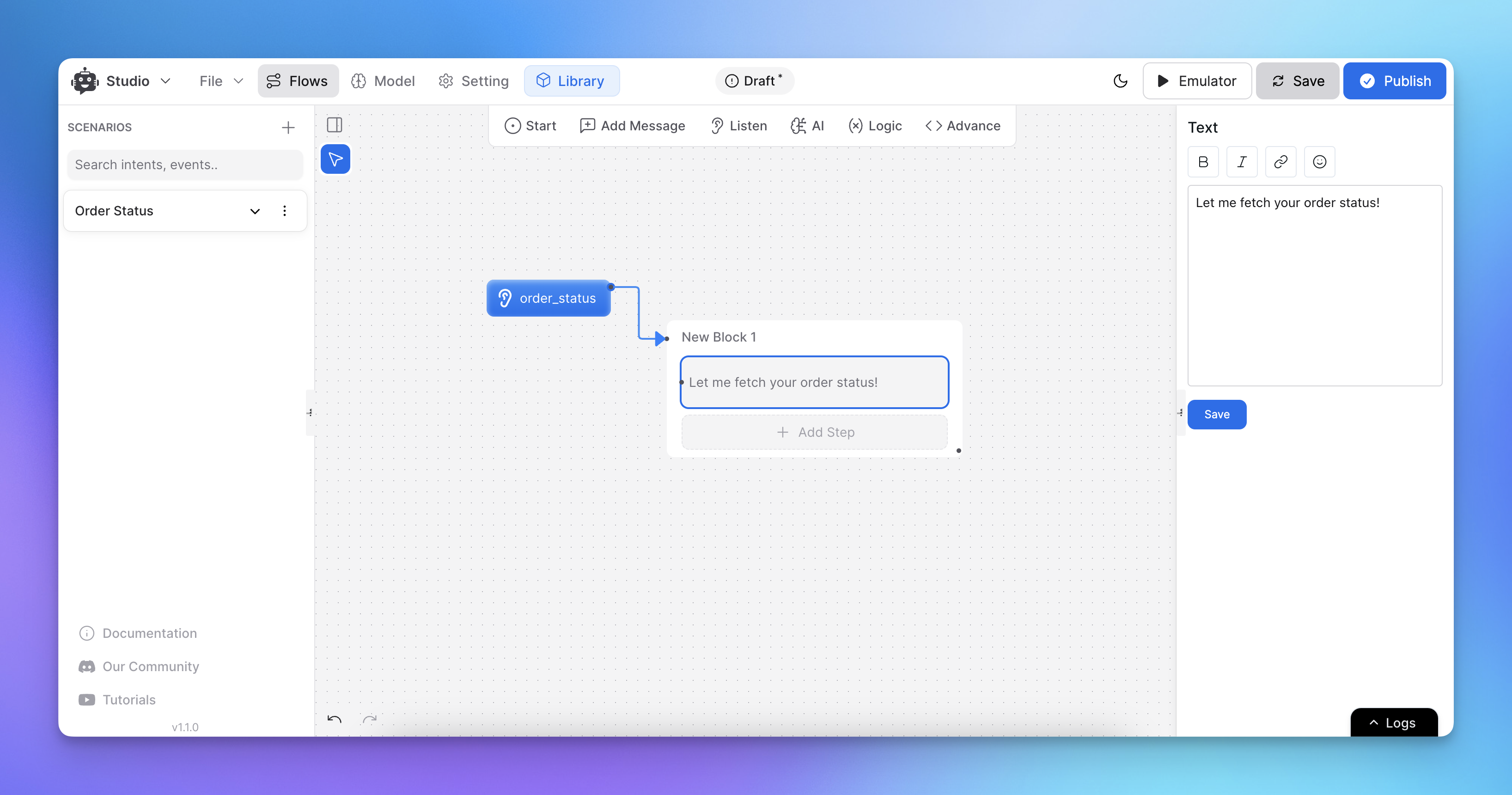Switch to the Model tab
This screenshot has width=1512, height=795.
point(383,81)
